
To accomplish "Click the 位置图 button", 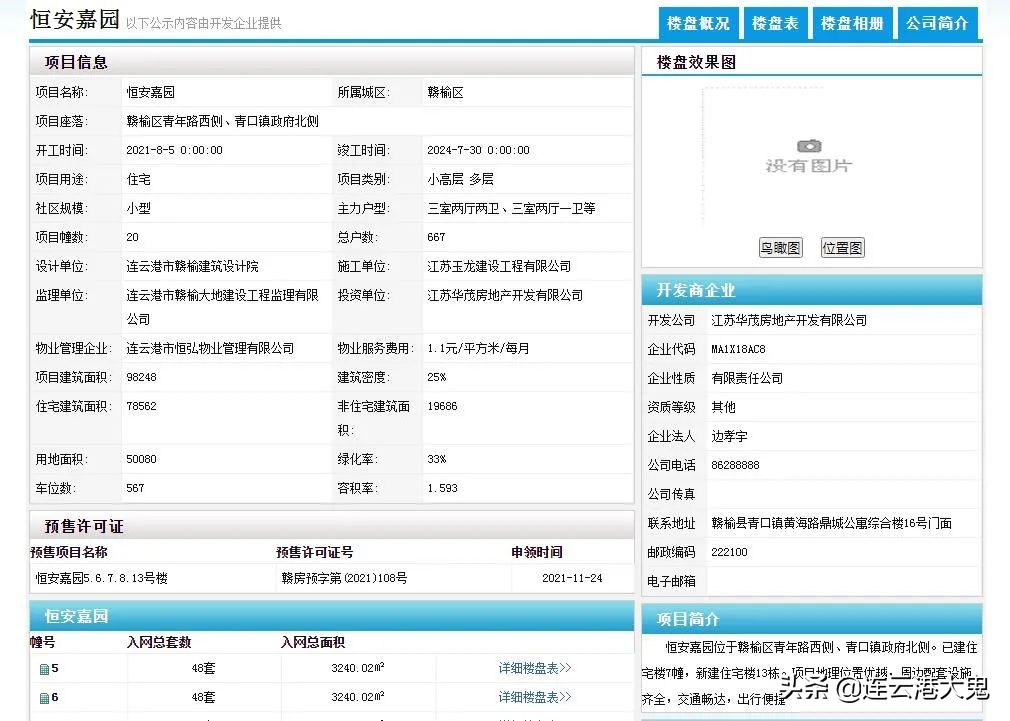I will (x=842, y=247).
